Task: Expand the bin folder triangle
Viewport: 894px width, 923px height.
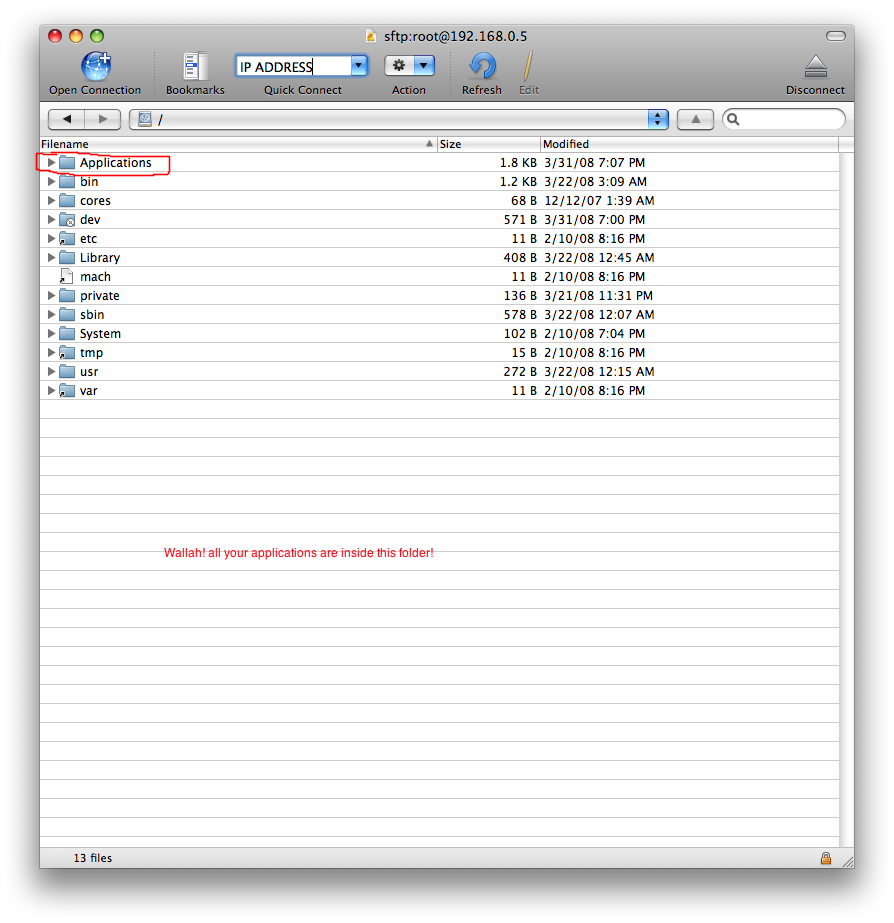Action: pos(51,181)
